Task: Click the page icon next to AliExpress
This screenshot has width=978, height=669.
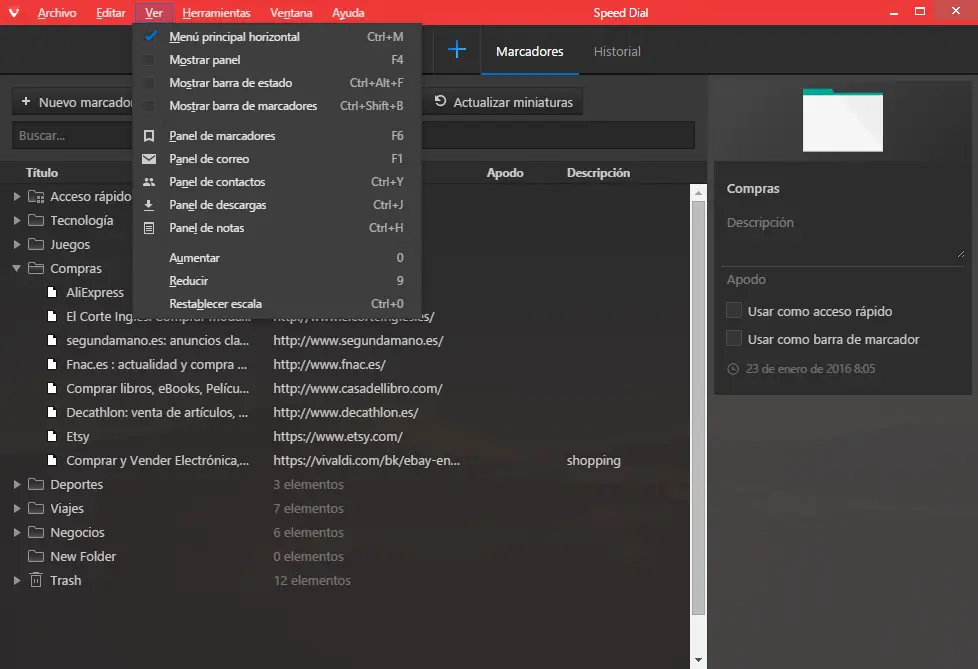Action: click(52, 292)
